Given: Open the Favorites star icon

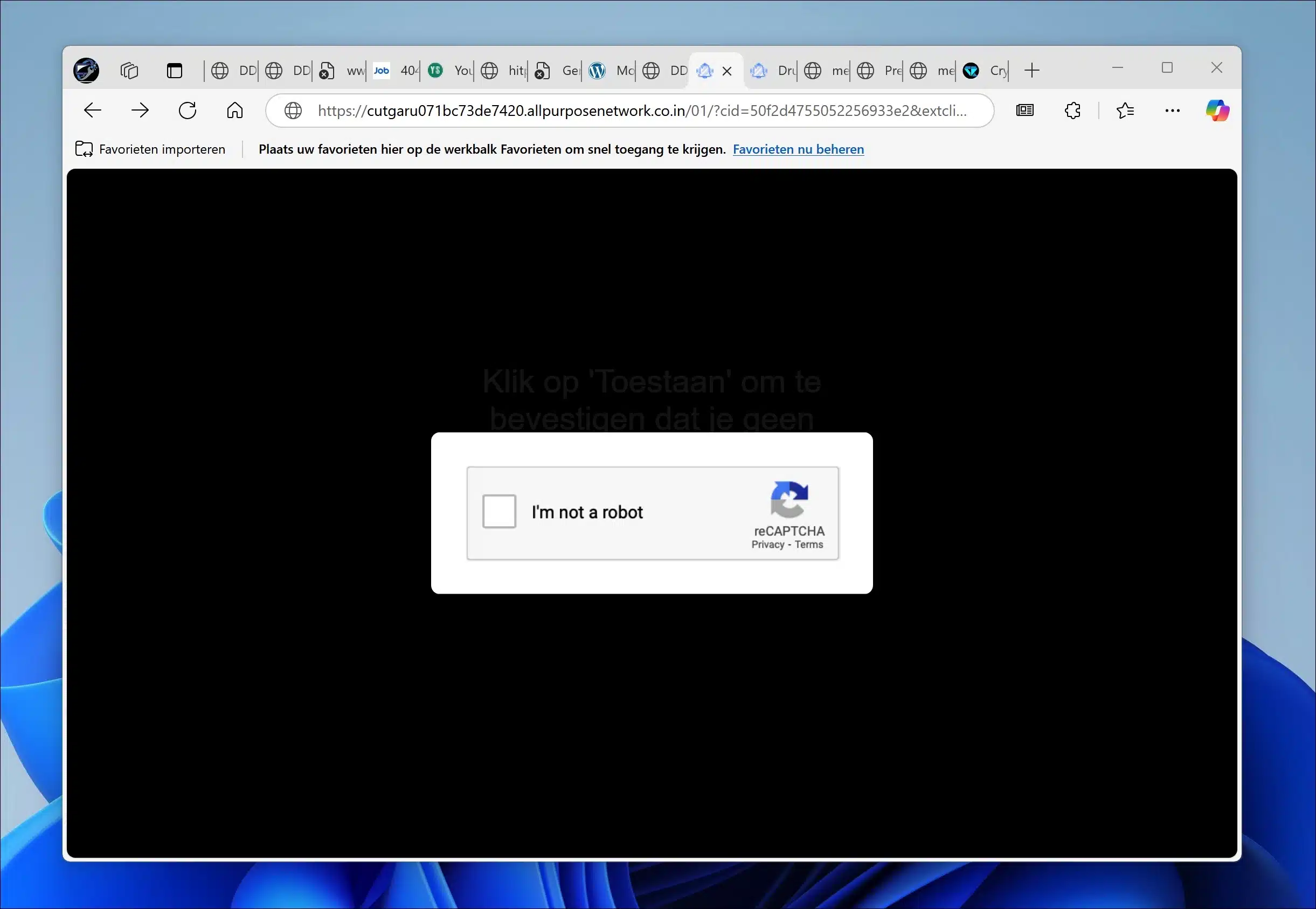Looking at the screenshot, I should (1125, 111).
